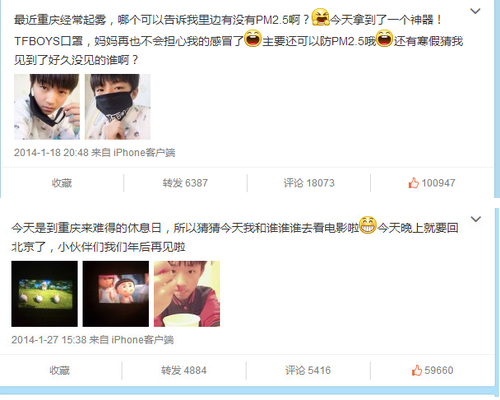Repost via 转发 6387
This screenshot has width=500, height=400.
185,183
